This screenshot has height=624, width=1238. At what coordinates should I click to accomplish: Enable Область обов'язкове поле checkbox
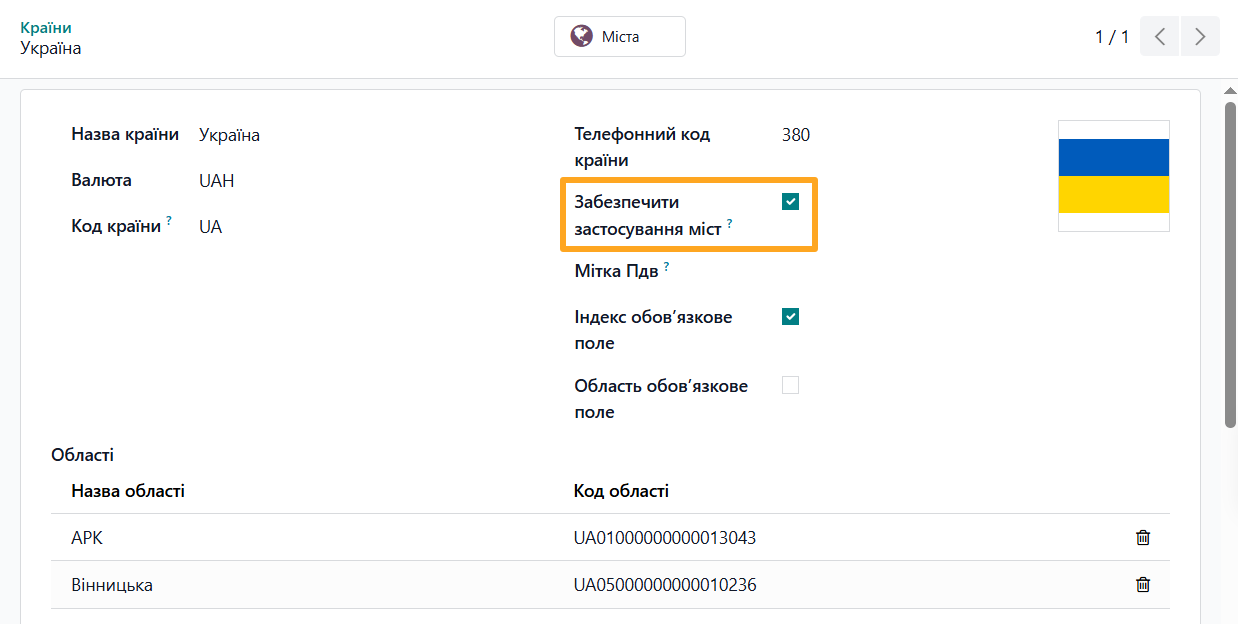[x=790, y=385]
